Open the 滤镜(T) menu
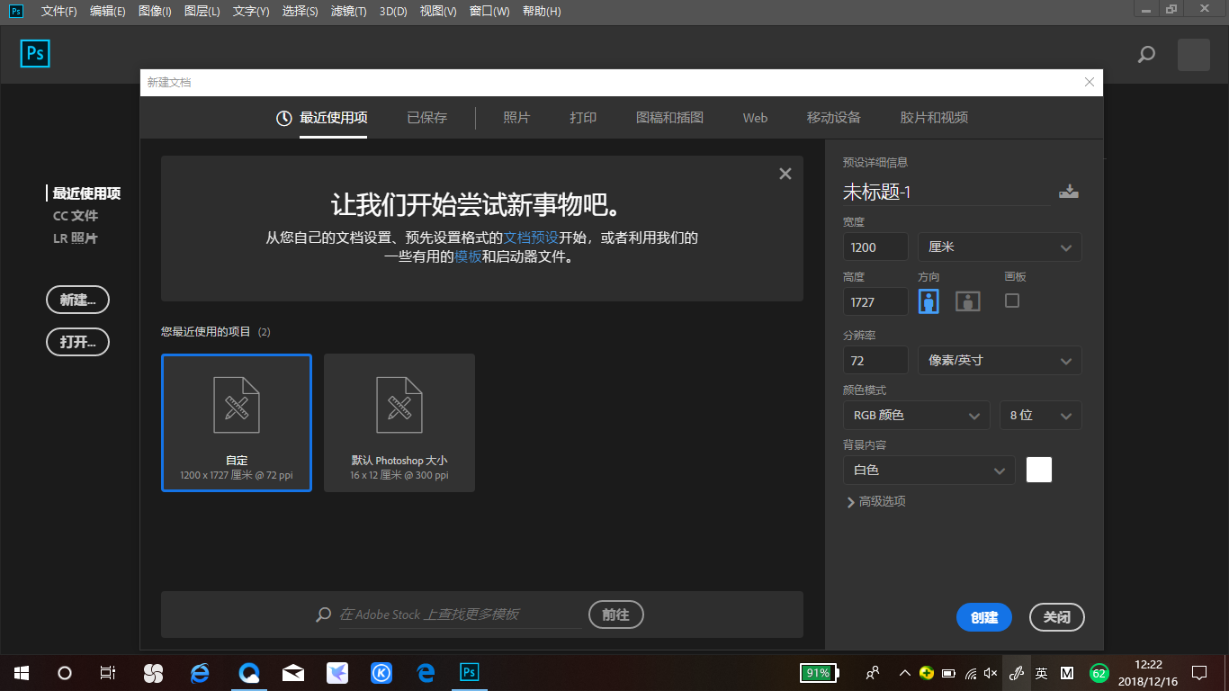 [348, 11]
